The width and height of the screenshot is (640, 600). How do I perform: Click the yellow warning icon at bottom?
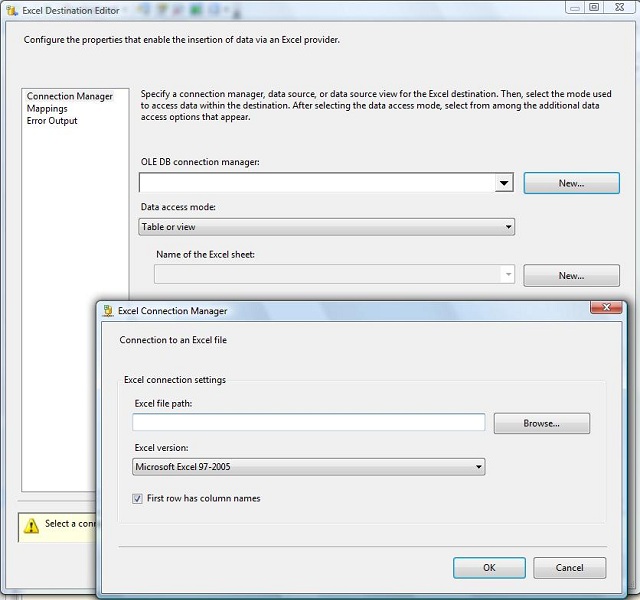click(x=31, y=526)
